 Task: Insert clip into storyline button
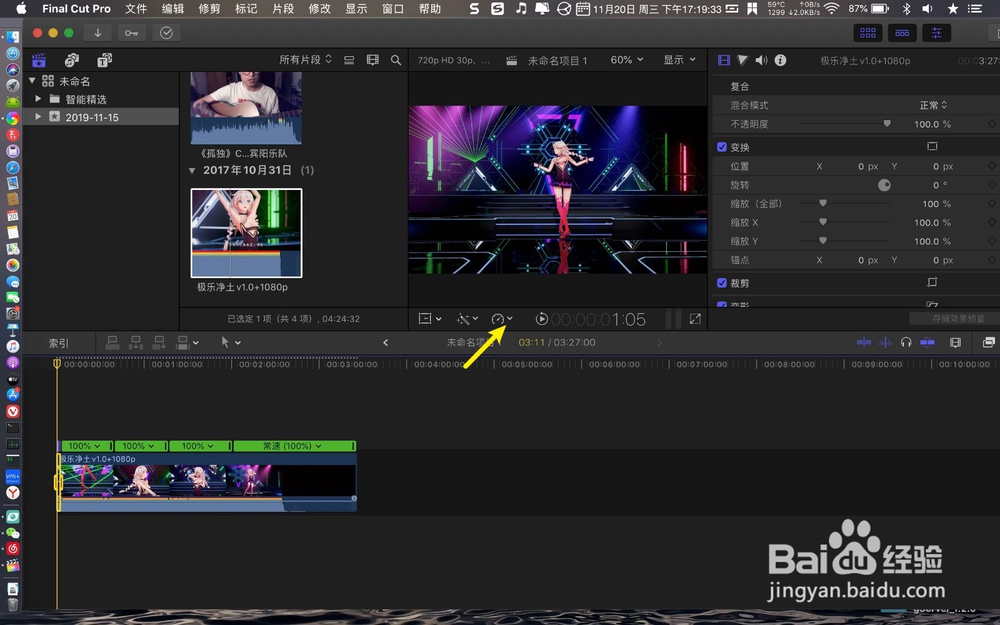(136, 342)
